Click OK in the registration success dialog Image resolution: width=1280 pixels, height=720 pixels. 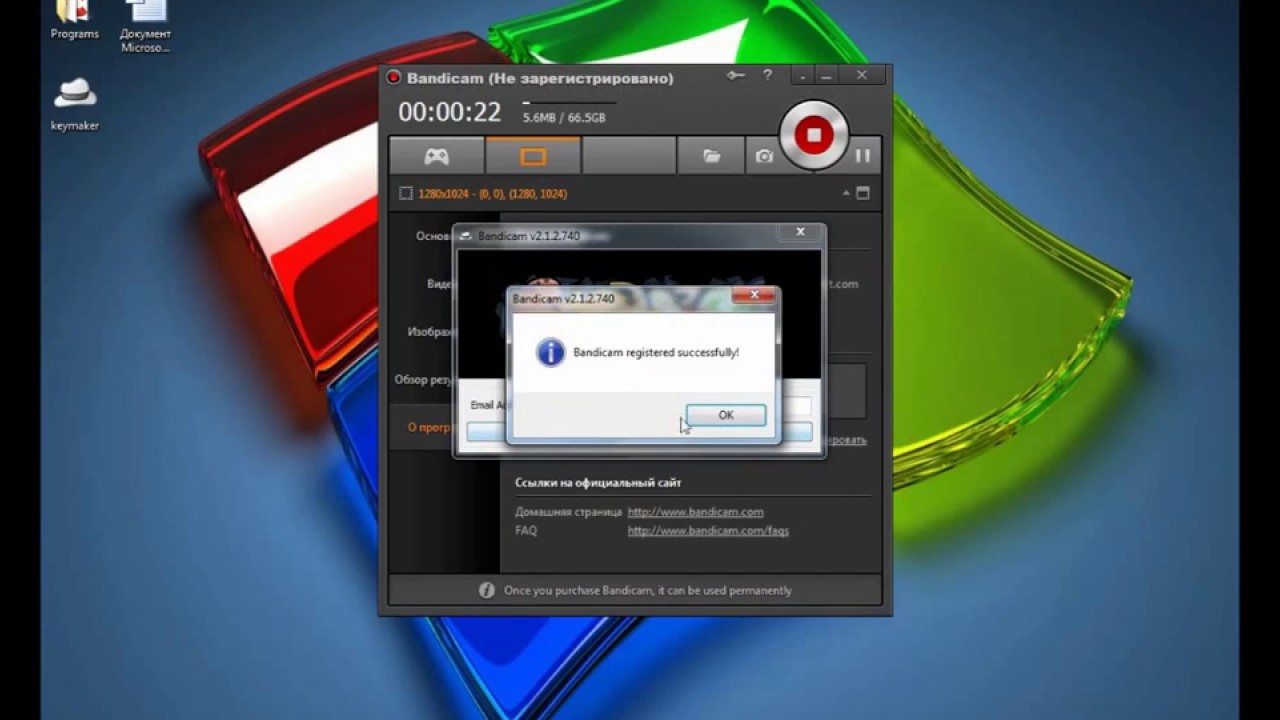pyautogui.click(x=726, y=415)
